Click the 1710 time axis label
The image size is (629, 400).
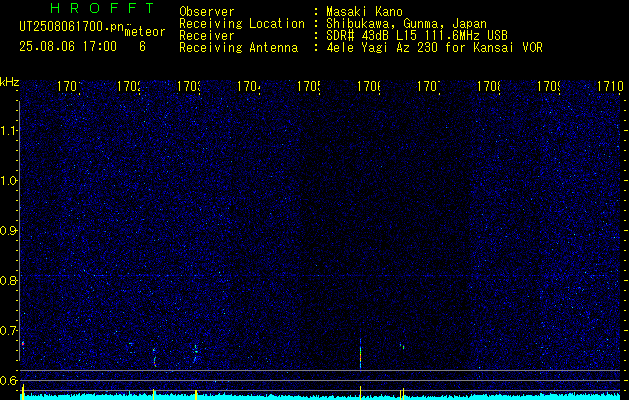click(x=610, y=86)
